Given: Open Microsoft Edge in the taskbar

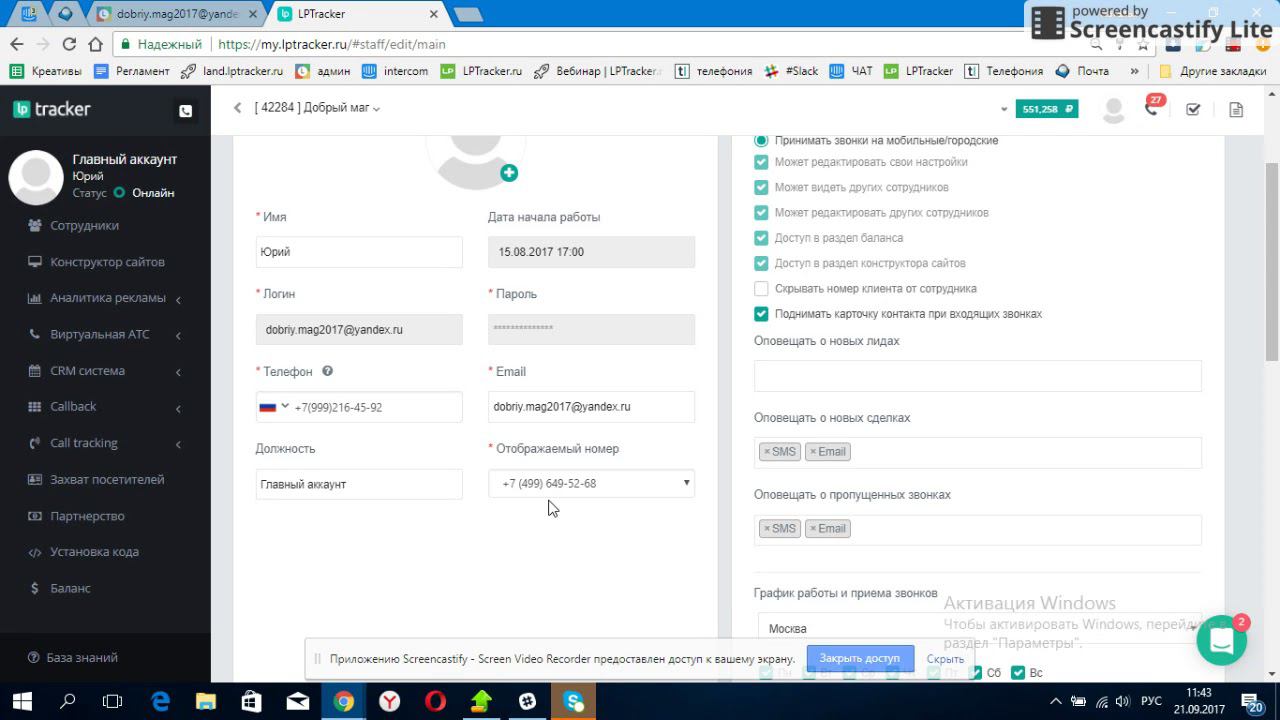Looking at the screenshot, I should click(x=160, y=701).
